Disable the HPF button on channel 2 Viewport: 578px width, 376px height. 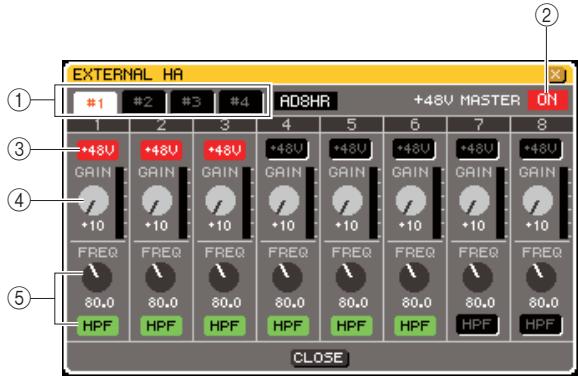(161, 325)
